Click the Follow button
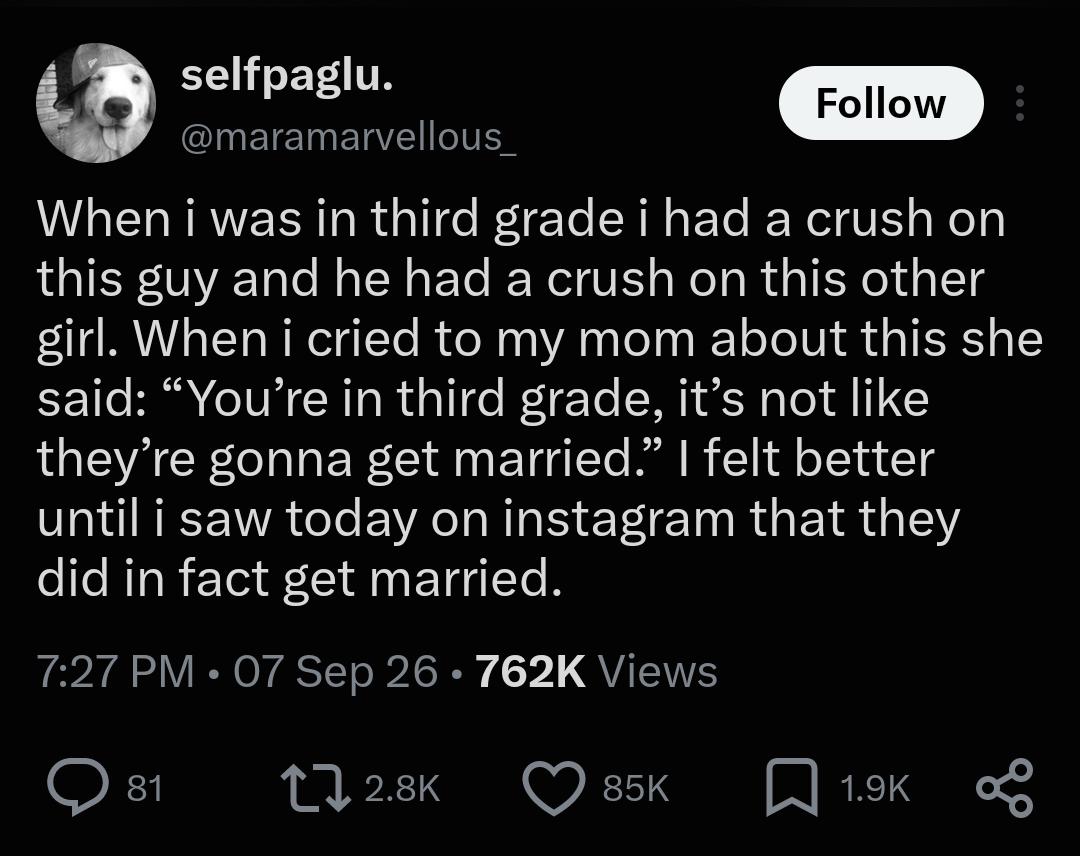The image size is (1080, 856). (x=880, y=103)
